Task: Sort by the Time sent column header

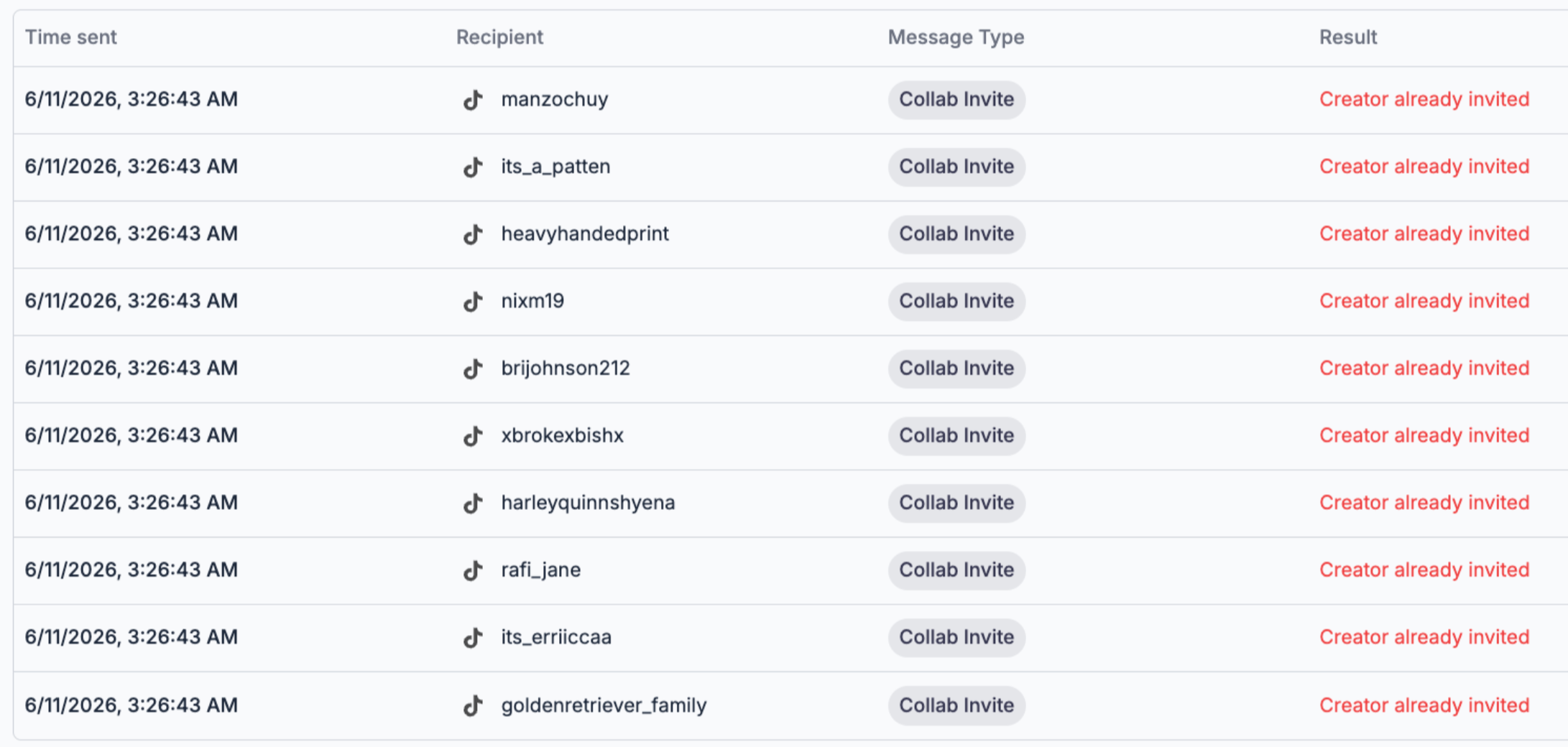Action: (x=70, y=37)
